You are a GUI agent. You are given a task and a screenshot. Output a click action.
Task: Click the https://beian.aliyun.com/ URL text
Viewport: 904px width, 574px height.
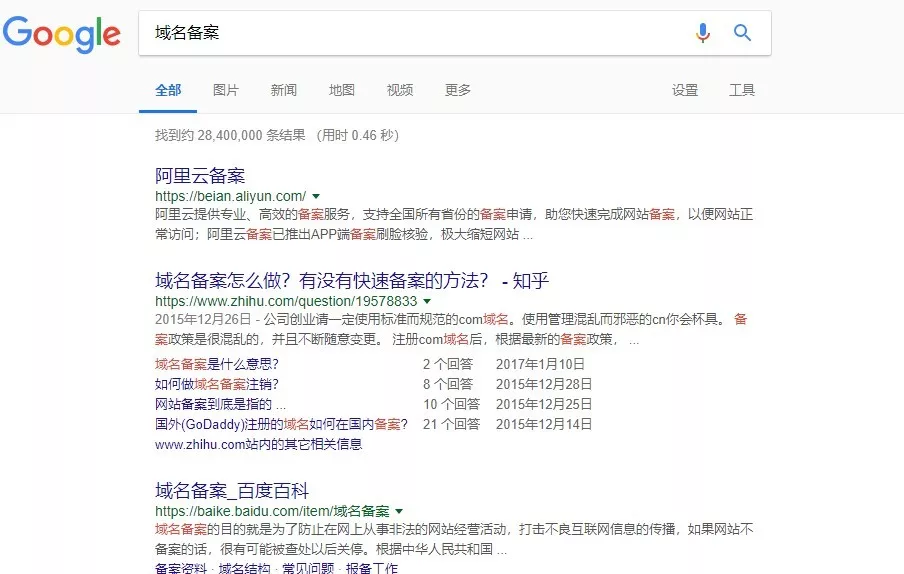(x=231, y=197)
